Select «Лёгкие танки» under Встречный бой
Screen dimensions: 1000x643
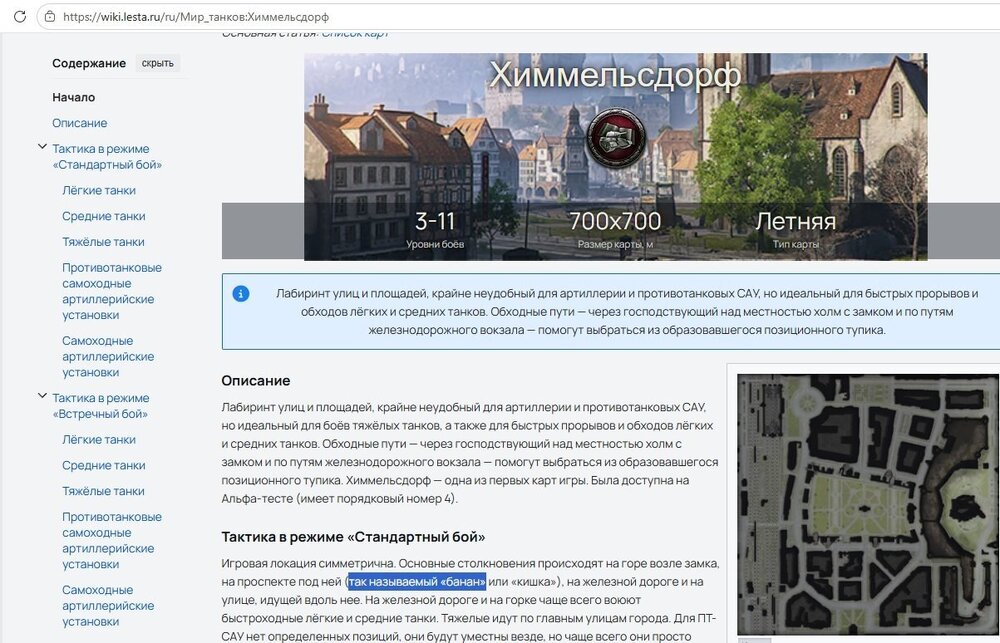[99, 440]
